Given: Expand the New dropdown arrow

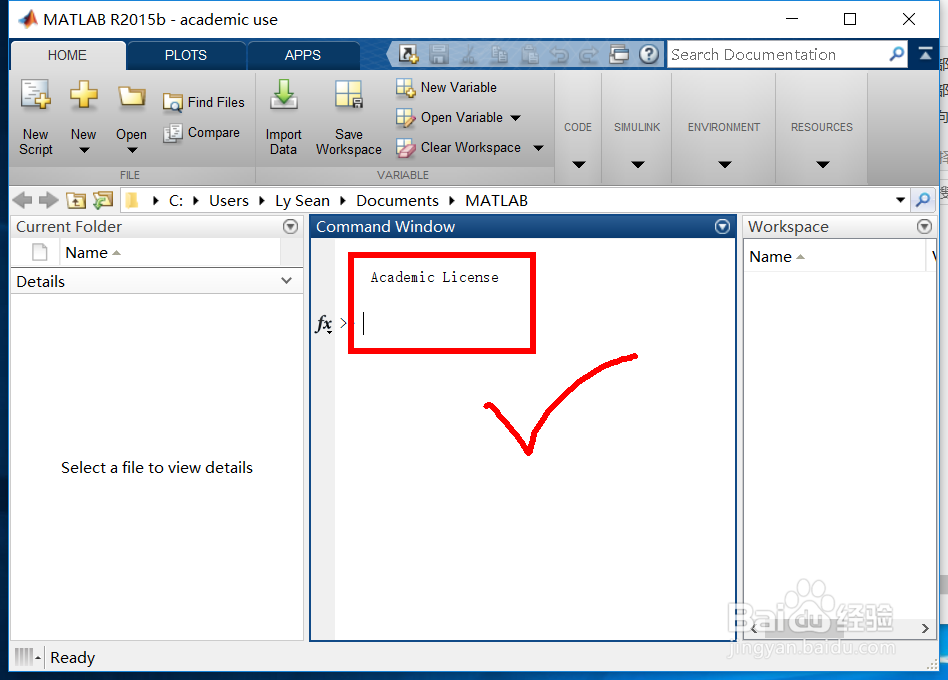Looking at the screenshot, I should [84, 151].
